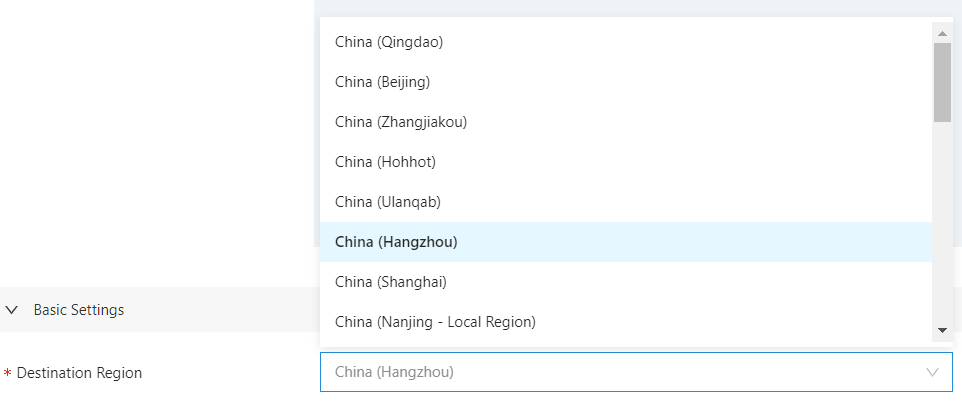The image size is (962, 403).
Task: Select China (Shanghai) from dropdown list
Action: pyautogui.click(x=390, y=282)
